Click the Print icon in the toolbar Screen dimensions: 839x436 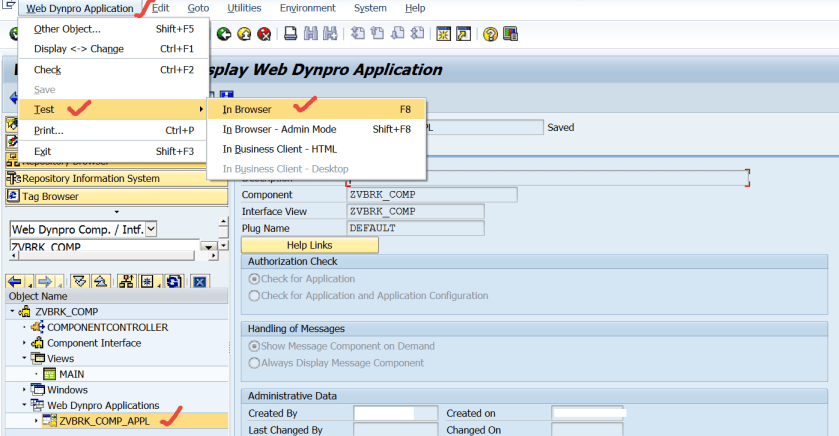coord(290,34)
